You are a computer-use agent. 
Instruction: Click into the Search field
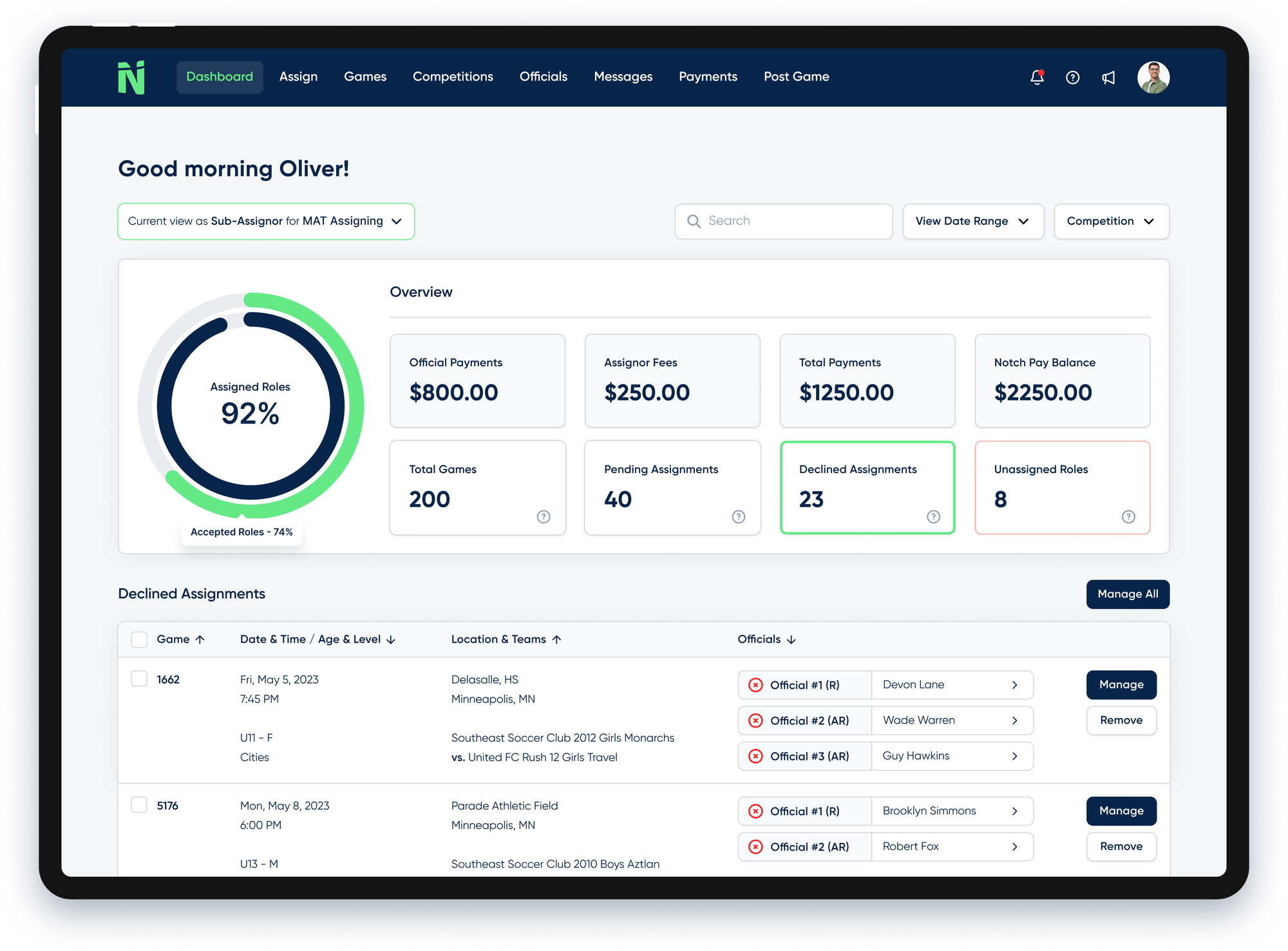pyautogui.click(x=783, y=221)
